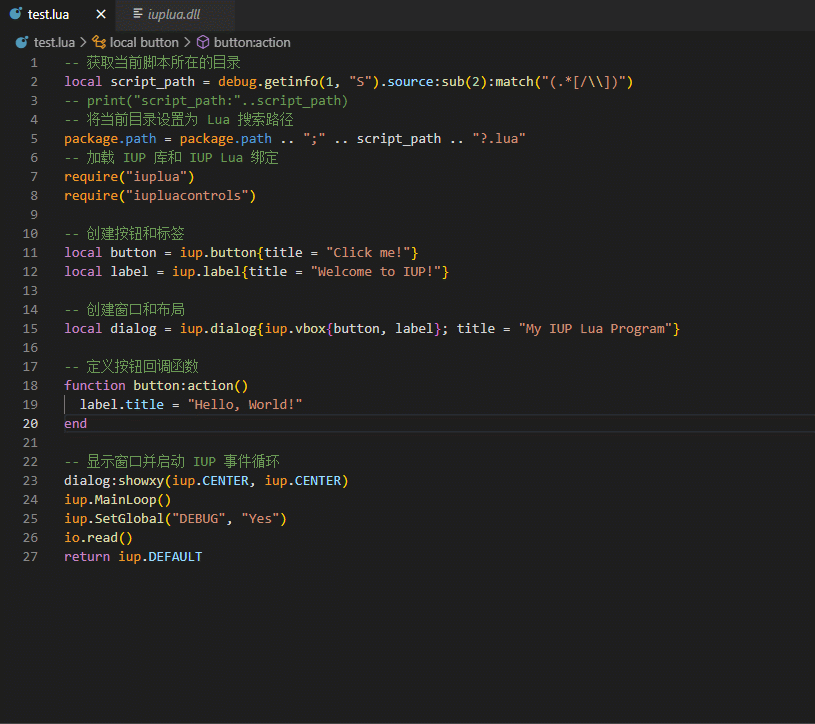Place cursor on the "Click me!" string
The height and width of the screenshot is (724, 815).
(x=368, y=252)
